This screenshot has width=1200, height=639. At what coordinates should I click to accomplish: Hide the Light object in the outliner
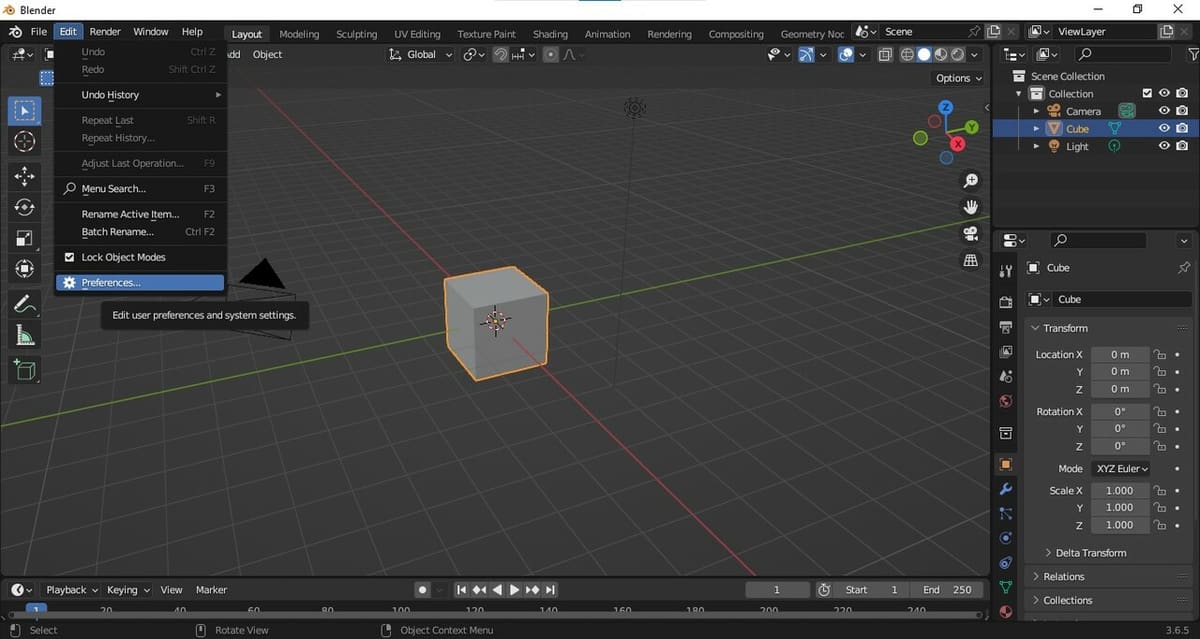click(1163, 146)
